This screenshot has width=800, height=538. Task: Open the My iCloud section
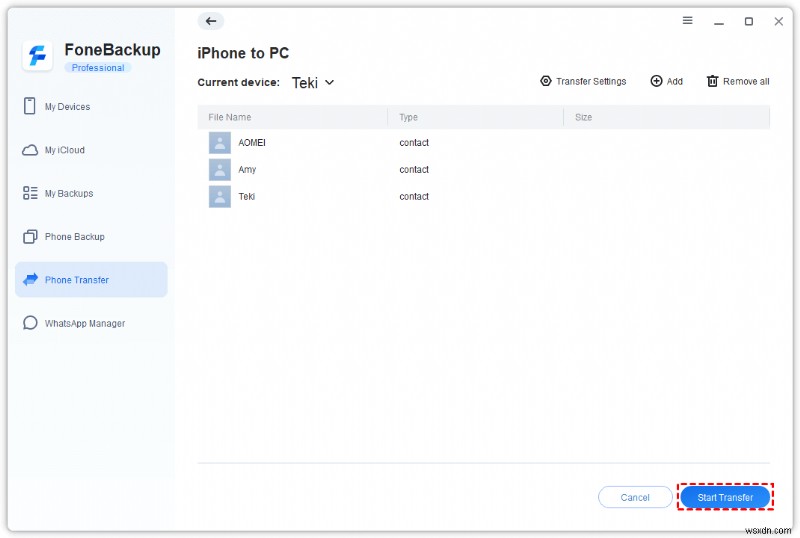(x=91, y=150)
